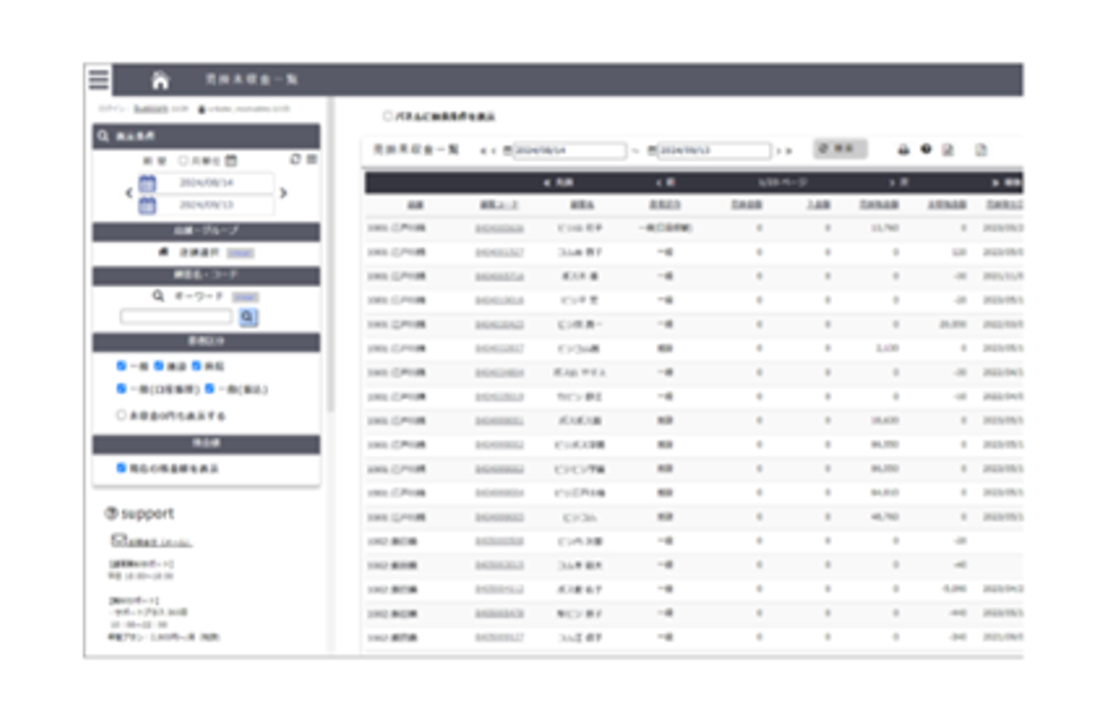This screenshot has width=1110, height=720.
Task: Click the refresh icon in search conditions panel
Action: pos(295,160)
